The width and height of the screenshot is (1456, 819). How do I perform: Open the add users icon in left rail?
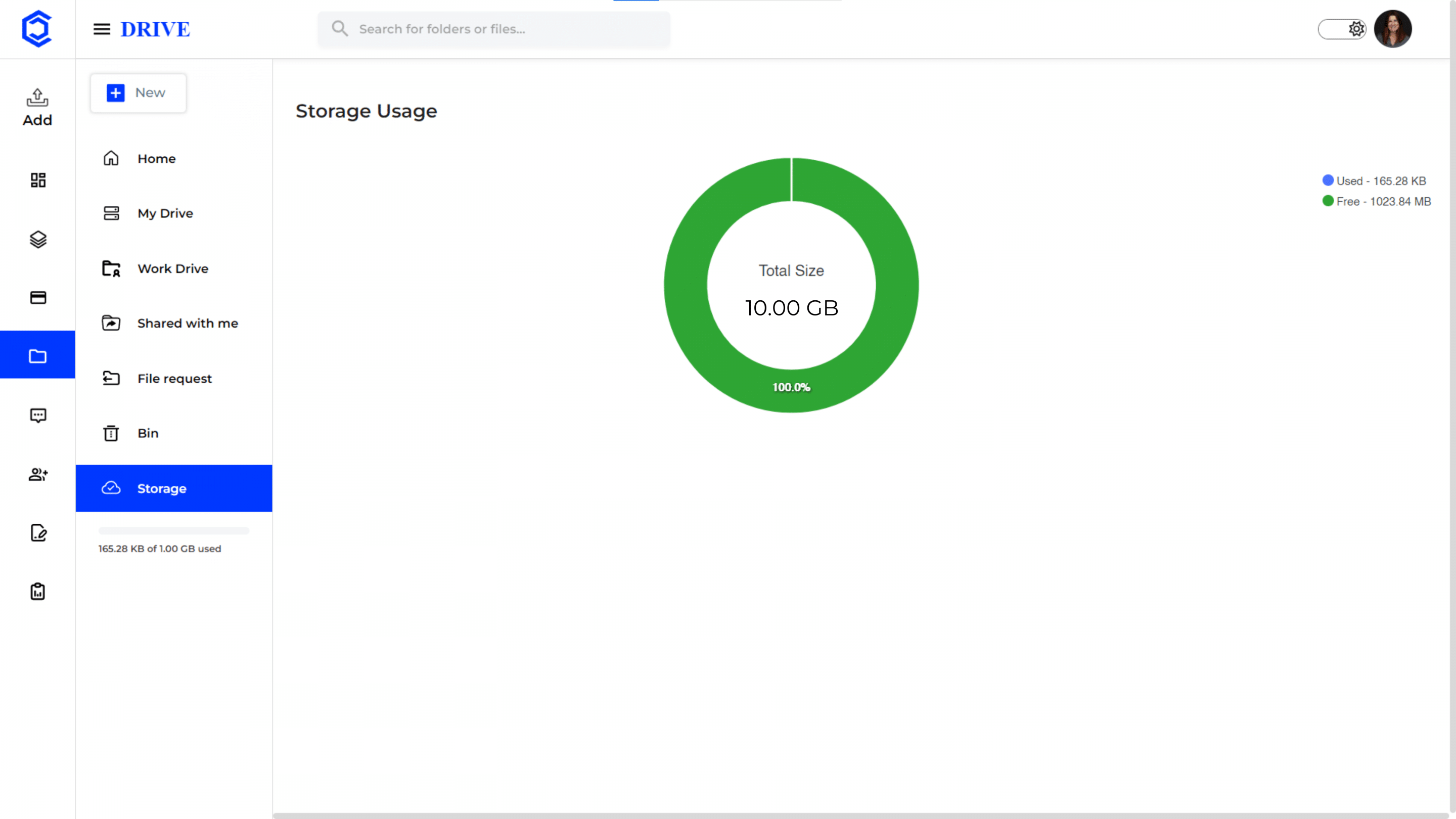tap(38, 474)
